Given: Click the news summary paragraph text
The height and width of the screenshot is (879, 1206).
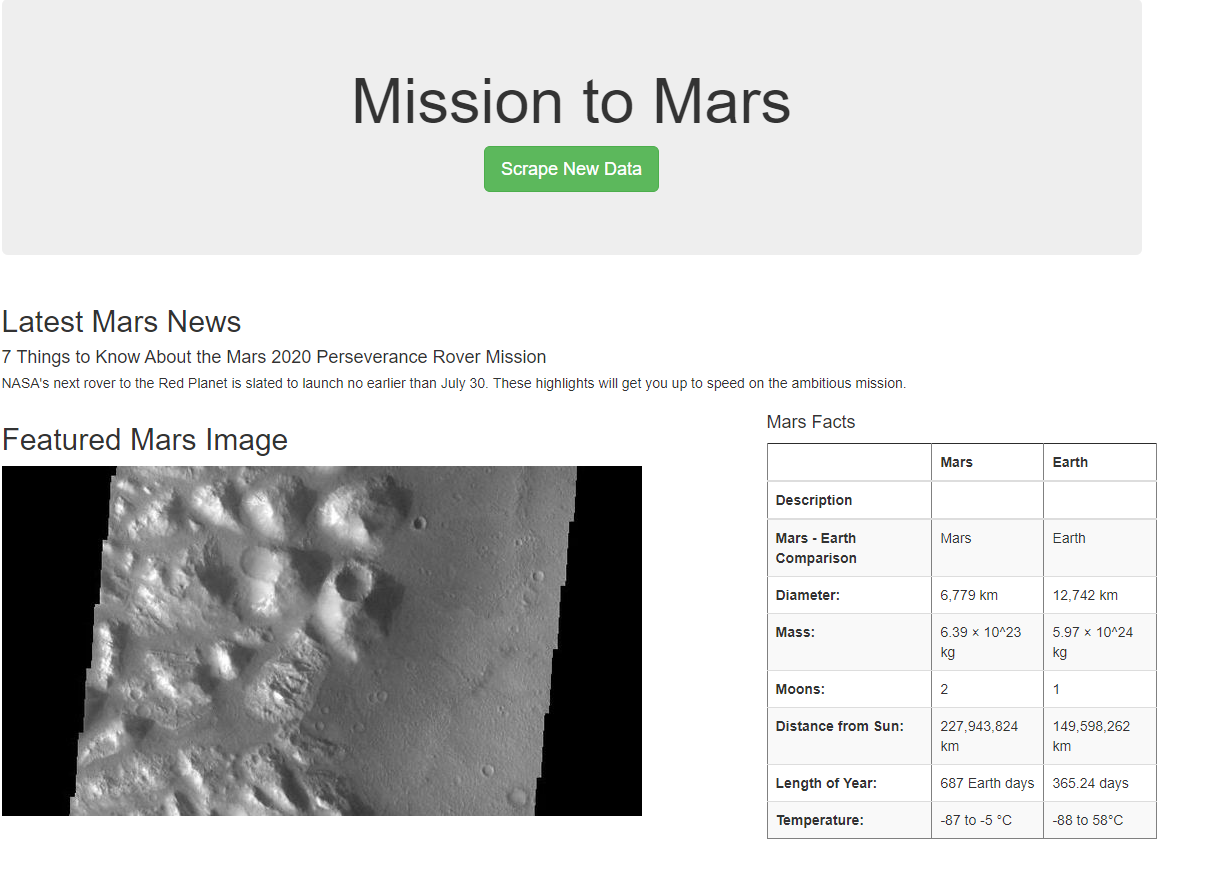Looking at the screenshot, I should coord(454,383).
